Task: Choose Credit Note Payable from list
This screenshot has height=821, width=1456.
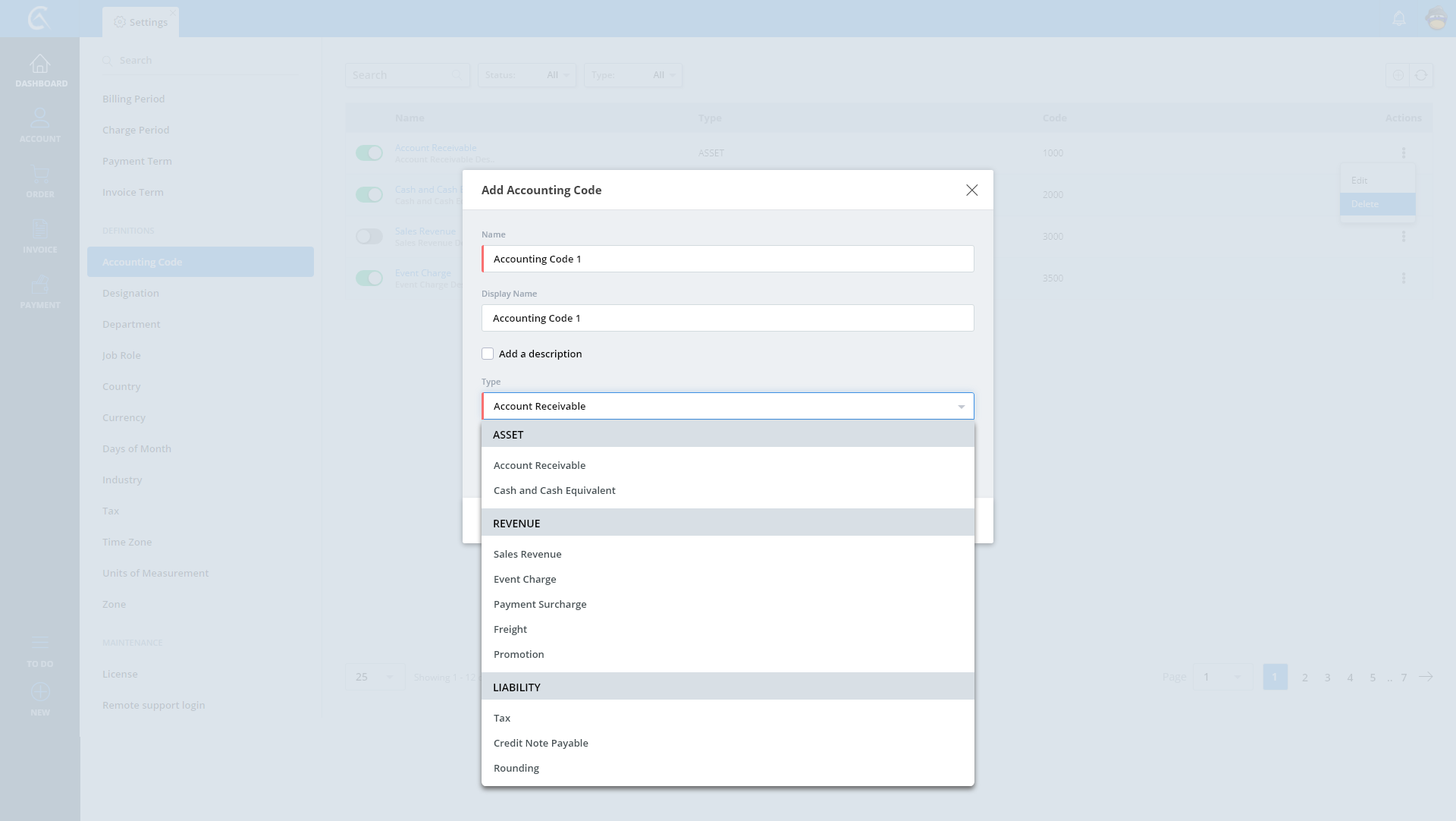Action: [541, 744]
